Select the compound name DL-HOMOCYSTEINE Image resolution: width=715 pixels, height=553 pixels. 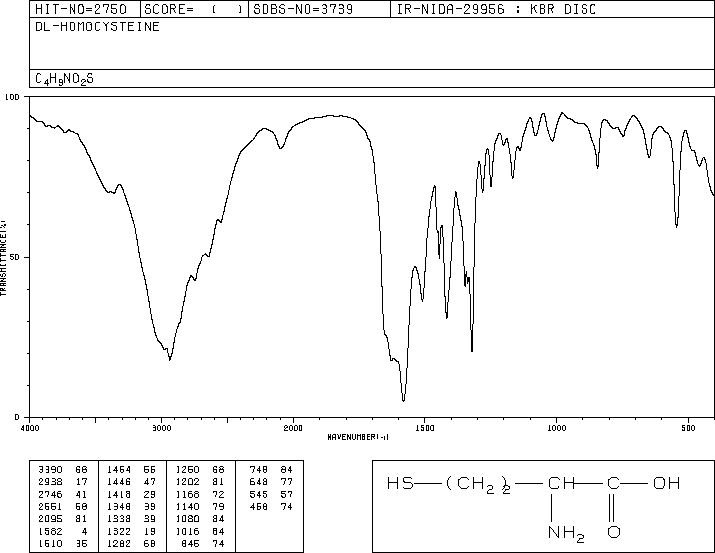pos(97,27)
